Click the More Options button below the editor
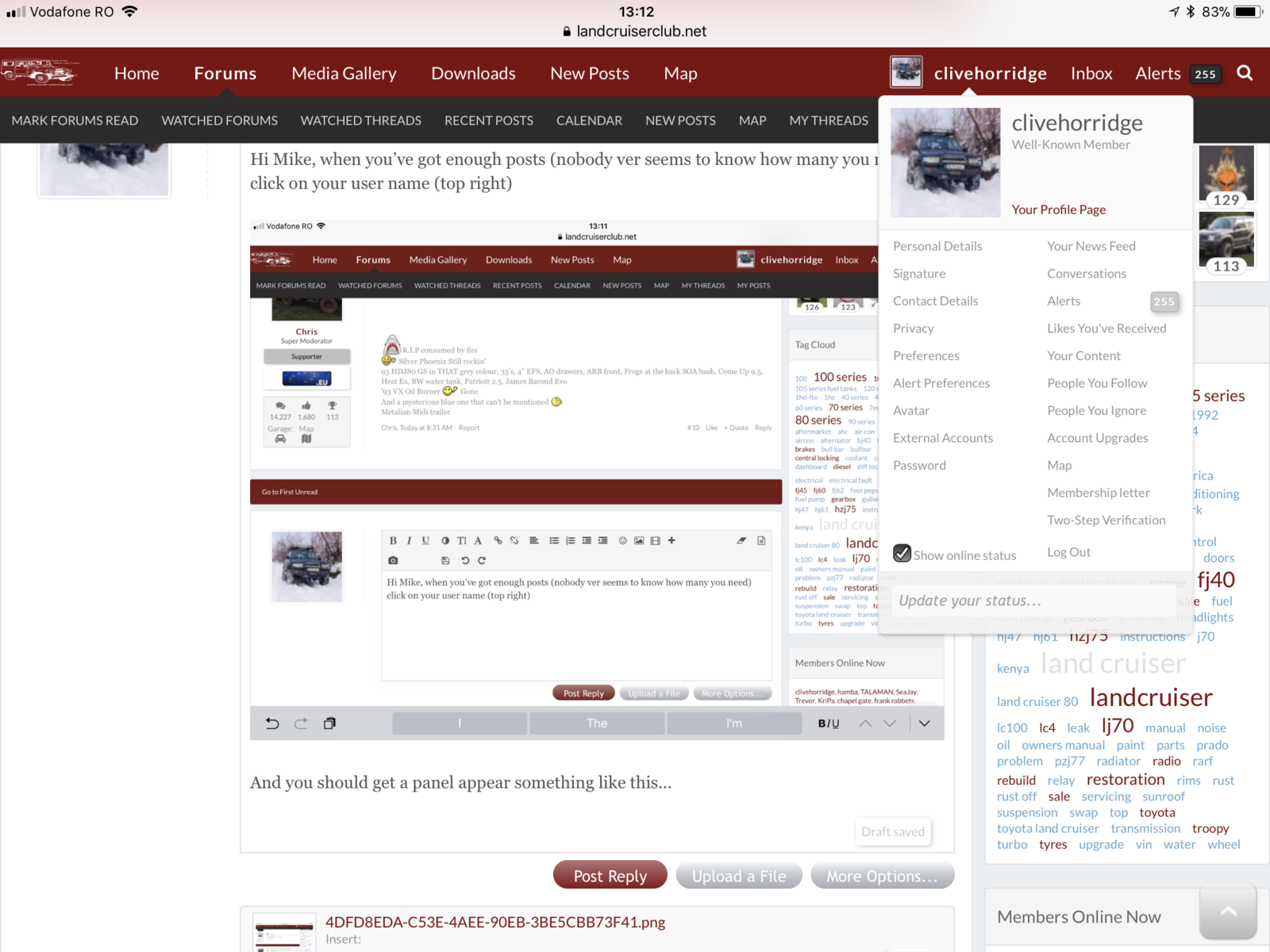 (882, 876)
